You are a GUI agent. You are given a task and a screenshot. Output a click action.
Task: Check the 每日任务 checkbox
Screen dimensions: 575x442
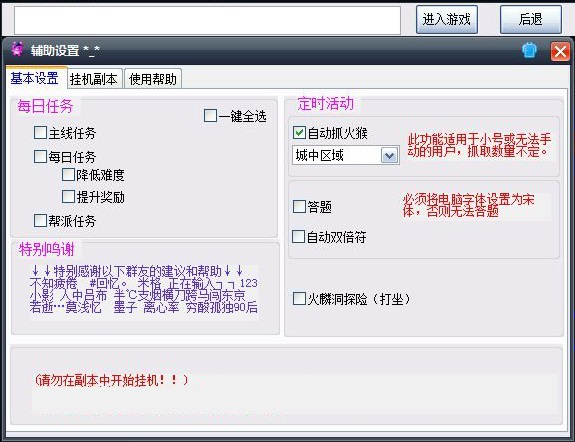40,157
